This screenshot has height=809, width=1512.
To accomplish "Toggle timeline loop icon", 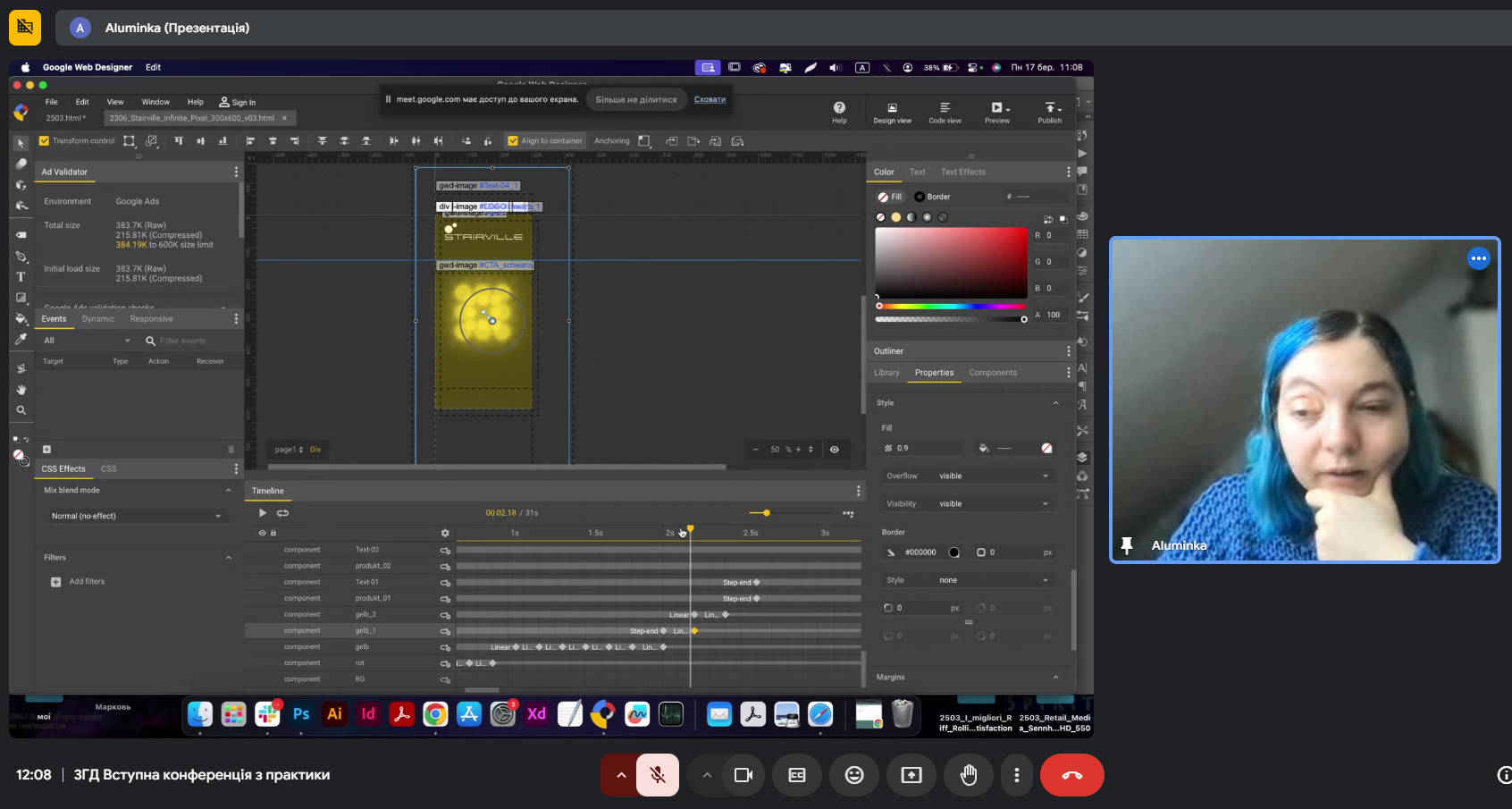I will 282,513.
